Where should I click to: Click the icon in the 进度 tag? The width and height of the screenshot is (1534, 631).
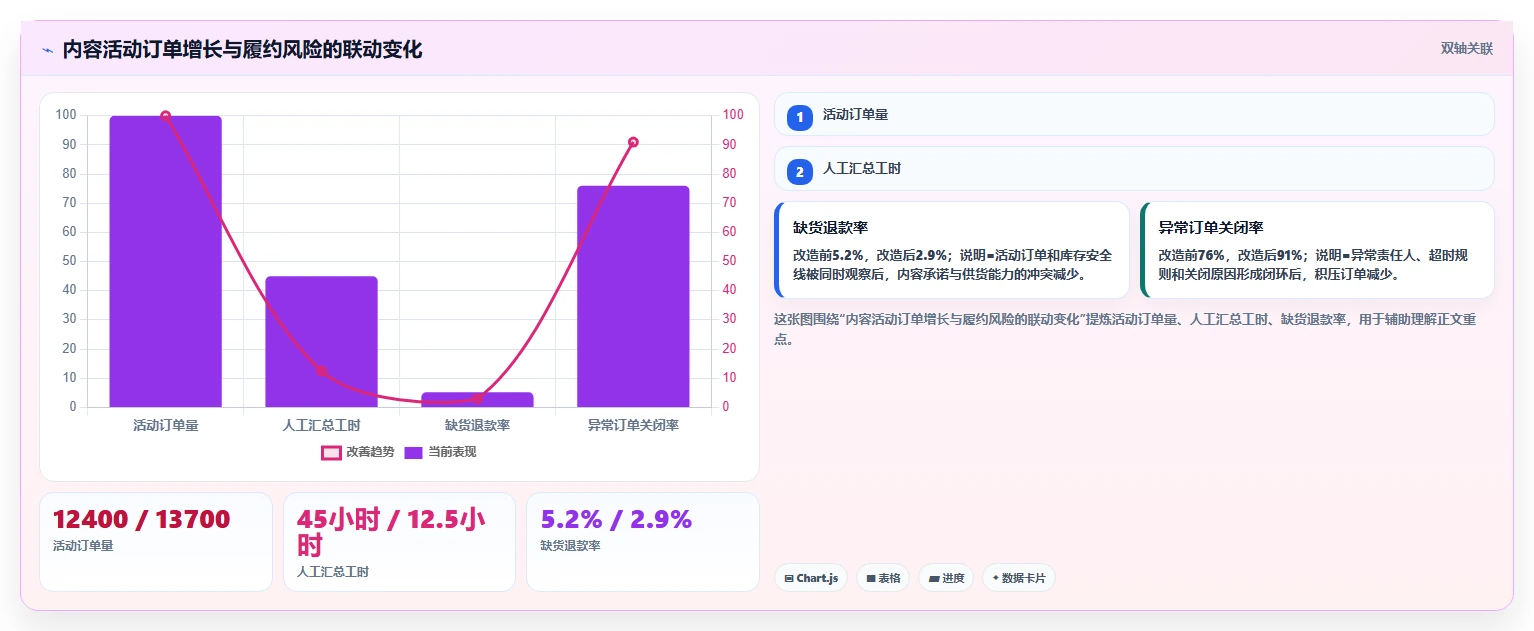[x=933, y=578]
